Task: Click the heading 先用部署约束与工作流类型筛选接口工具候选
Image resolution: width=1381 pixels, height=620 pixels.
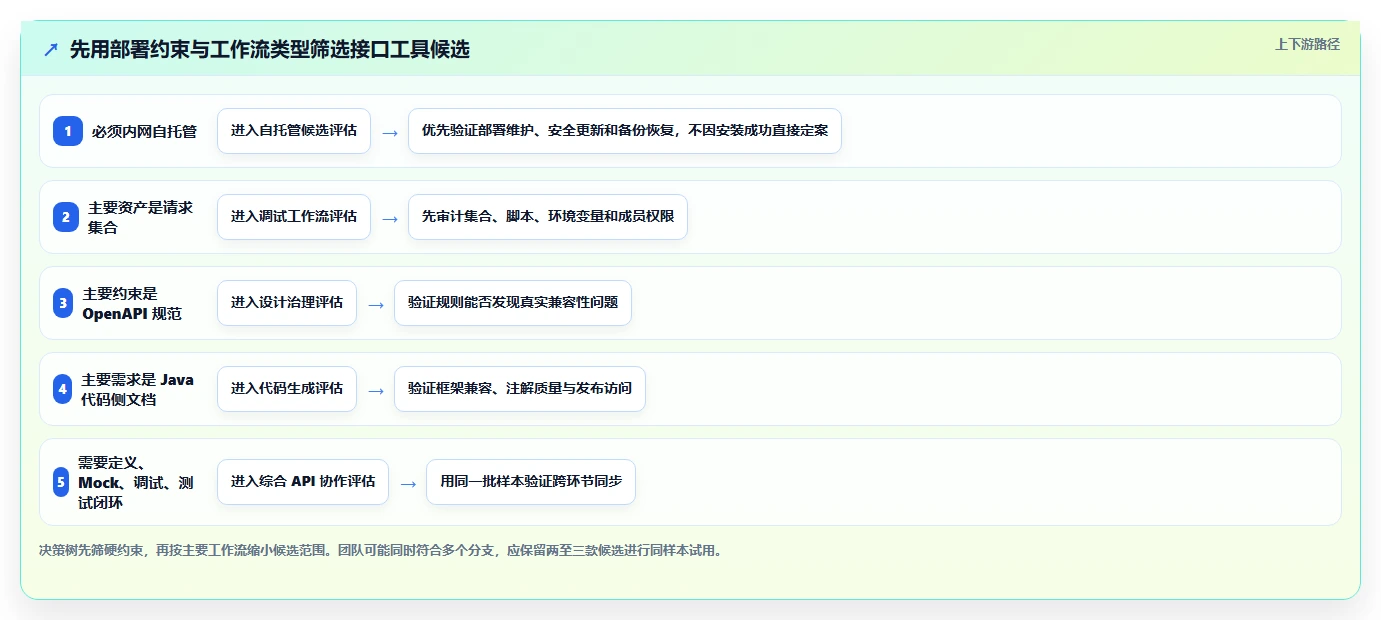Action: point(270,50)
